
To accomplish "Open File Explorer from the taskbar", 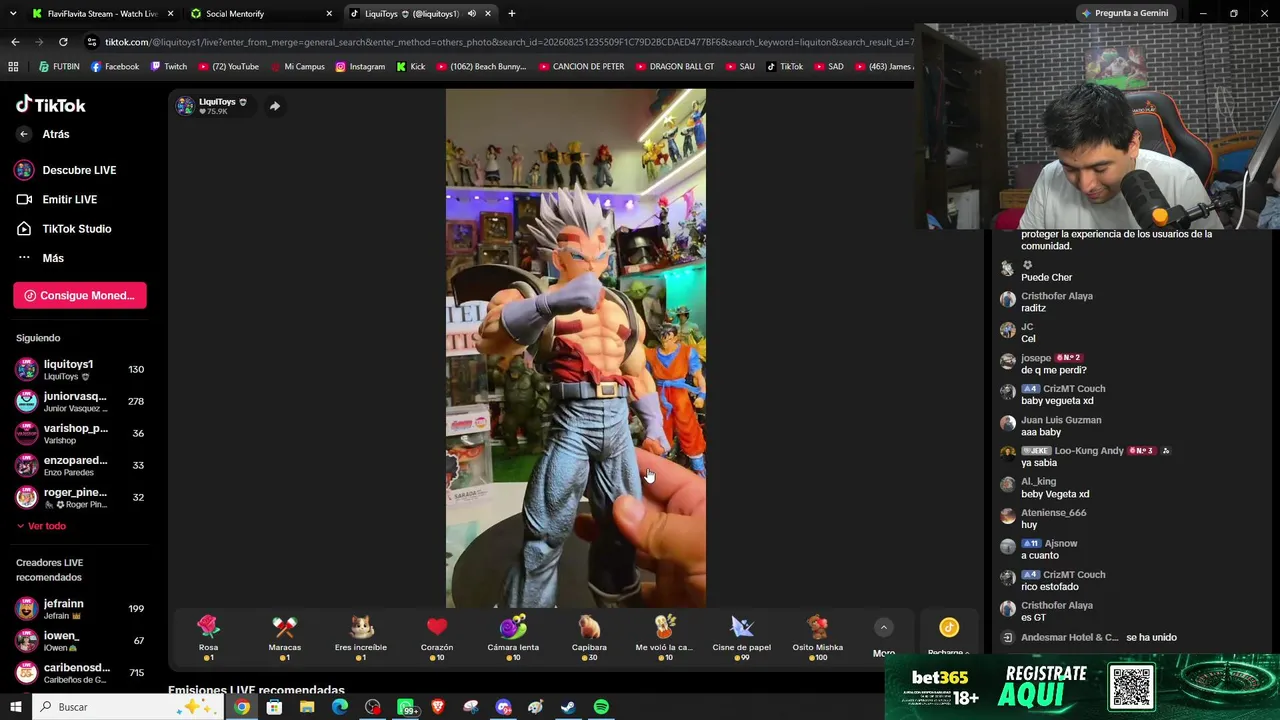I will pos(307,707).
